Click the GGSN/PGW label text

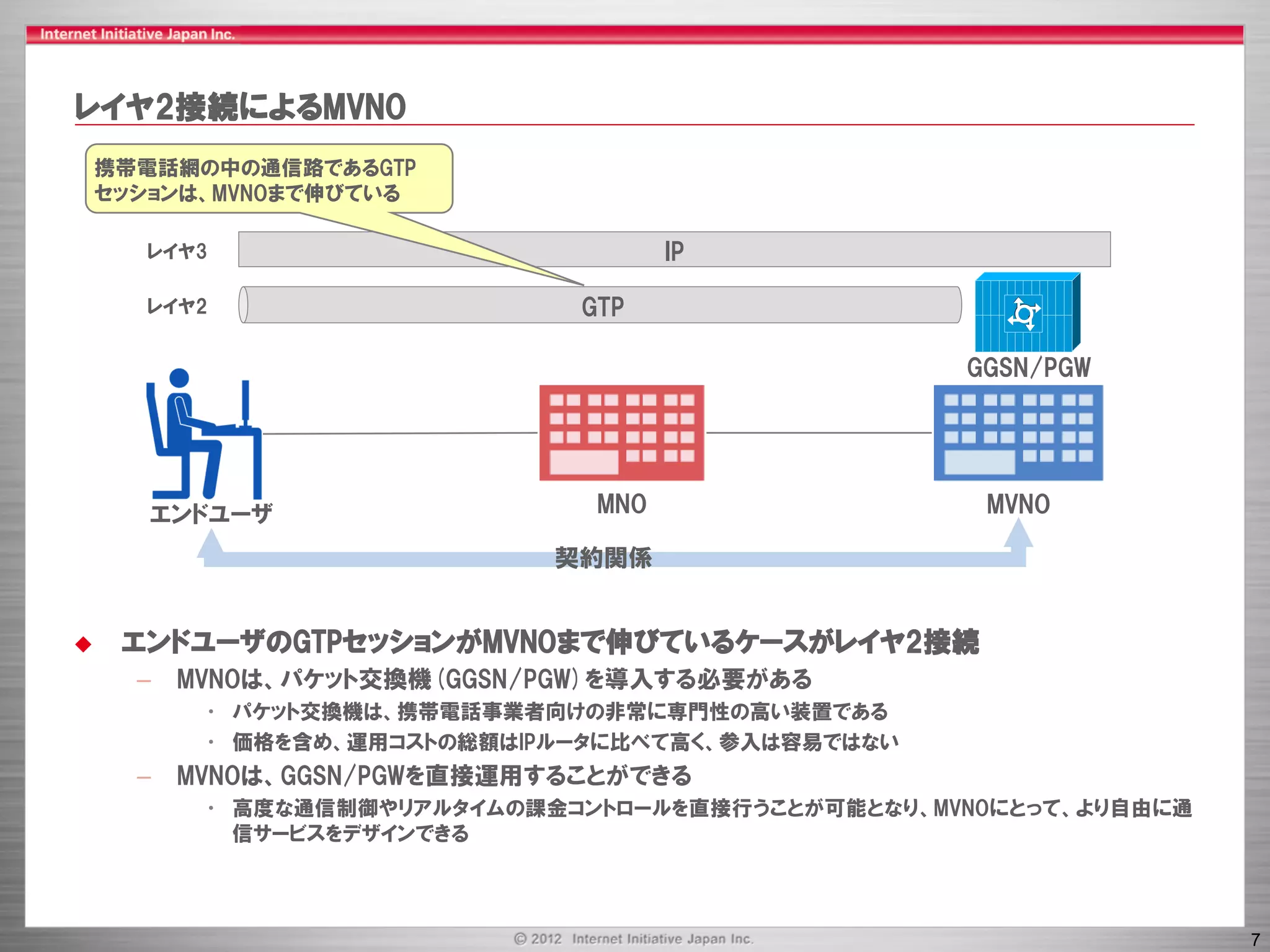point(1029,368)
